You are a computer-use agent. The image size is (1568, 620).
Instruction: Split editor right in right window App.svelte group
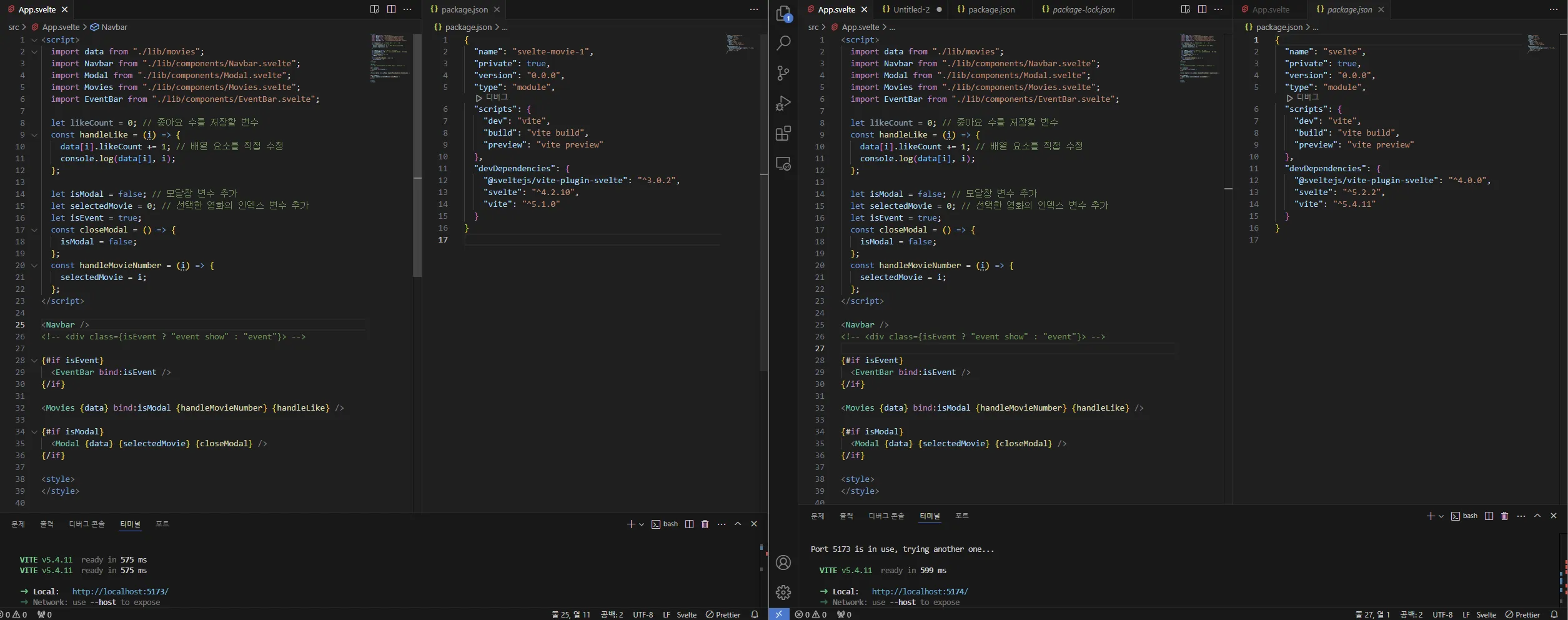click(1202, 9)
